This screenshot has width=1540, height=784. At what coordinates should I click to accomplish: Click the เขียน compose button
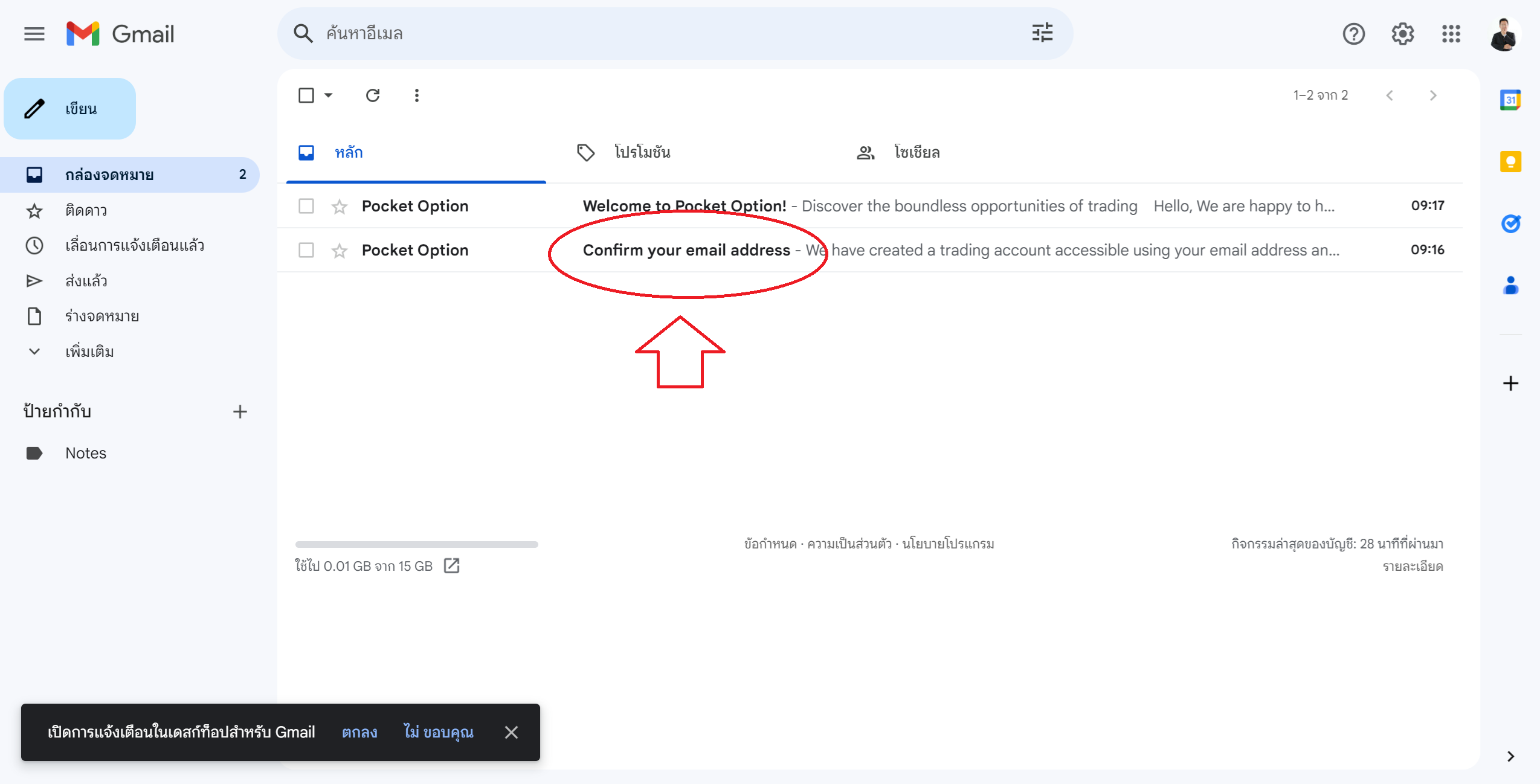[70, 109]
